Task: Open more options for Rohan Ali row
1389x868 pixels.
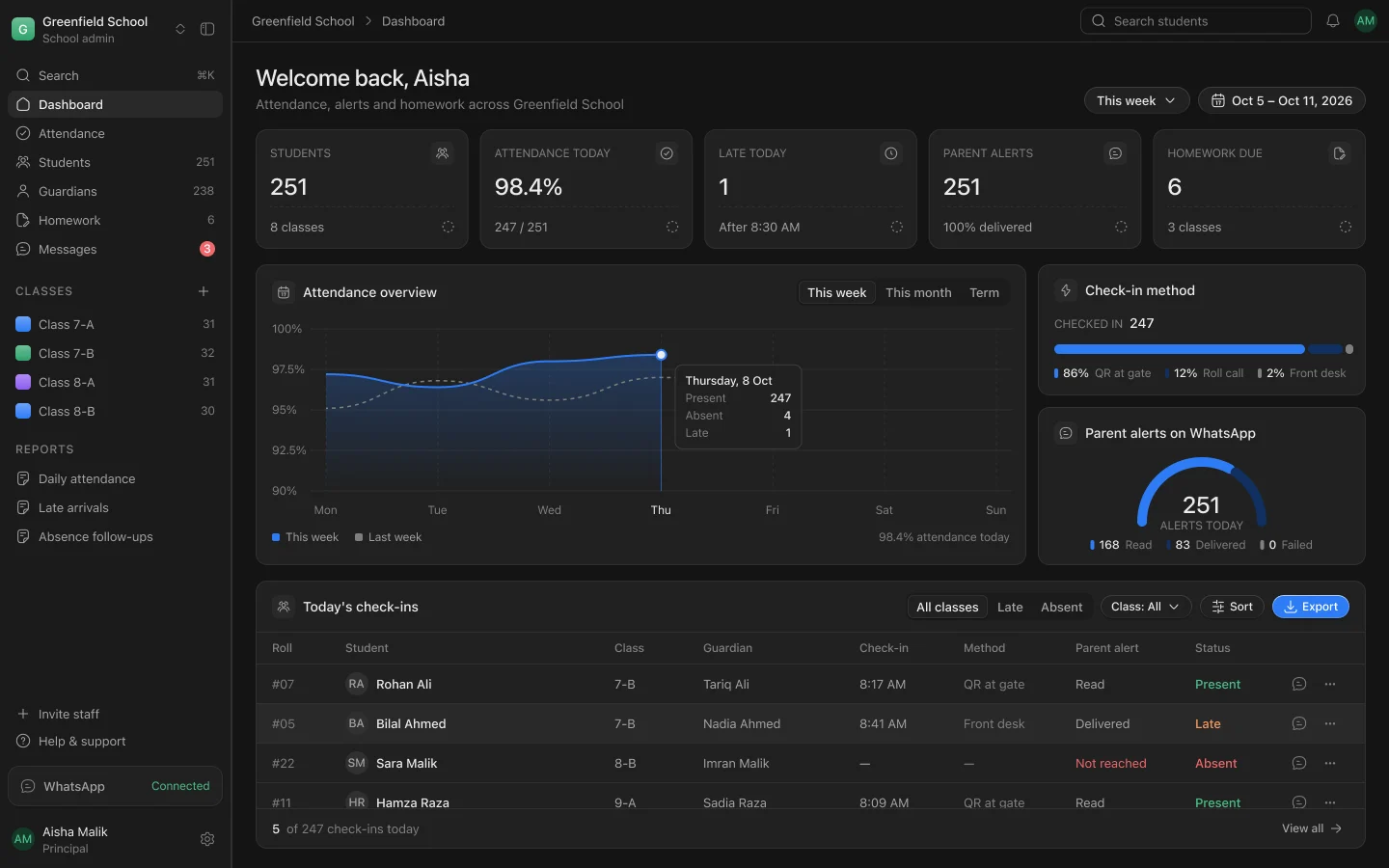Action: coord(1330,684)
